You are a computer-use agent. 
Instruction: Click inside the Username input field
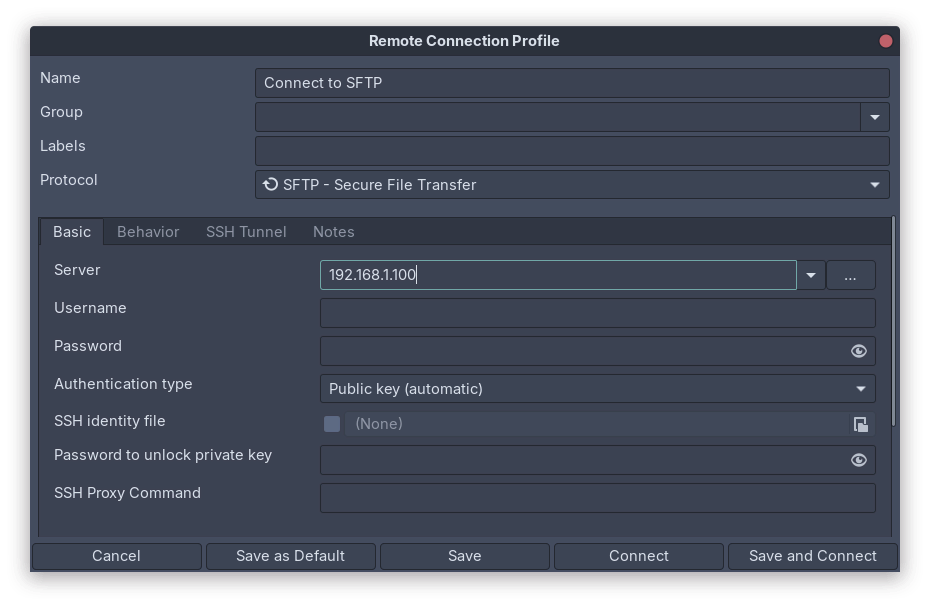[x=597, y=313]
